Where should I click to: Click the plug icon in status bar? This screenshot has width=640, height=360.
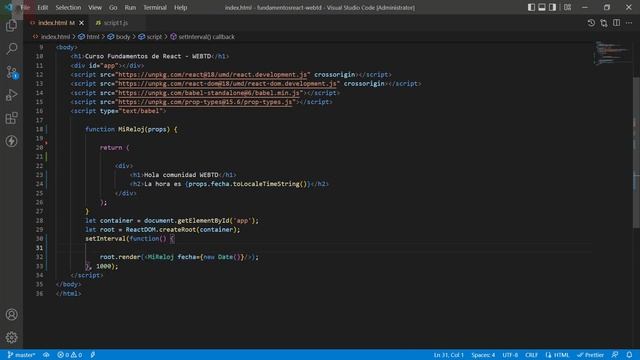click(93, 355)
